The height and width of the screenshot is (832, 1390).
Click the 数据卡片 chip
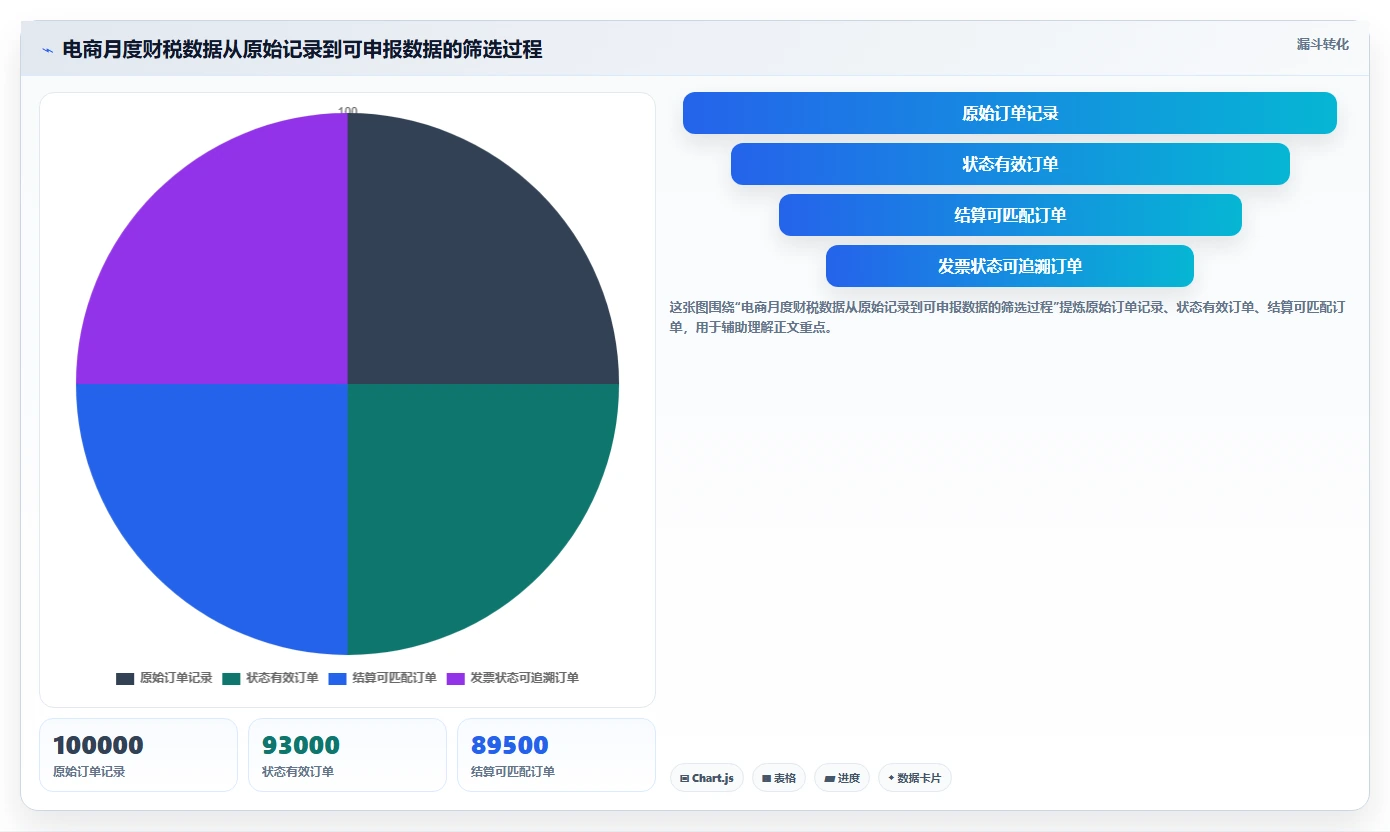pos(915,778)
